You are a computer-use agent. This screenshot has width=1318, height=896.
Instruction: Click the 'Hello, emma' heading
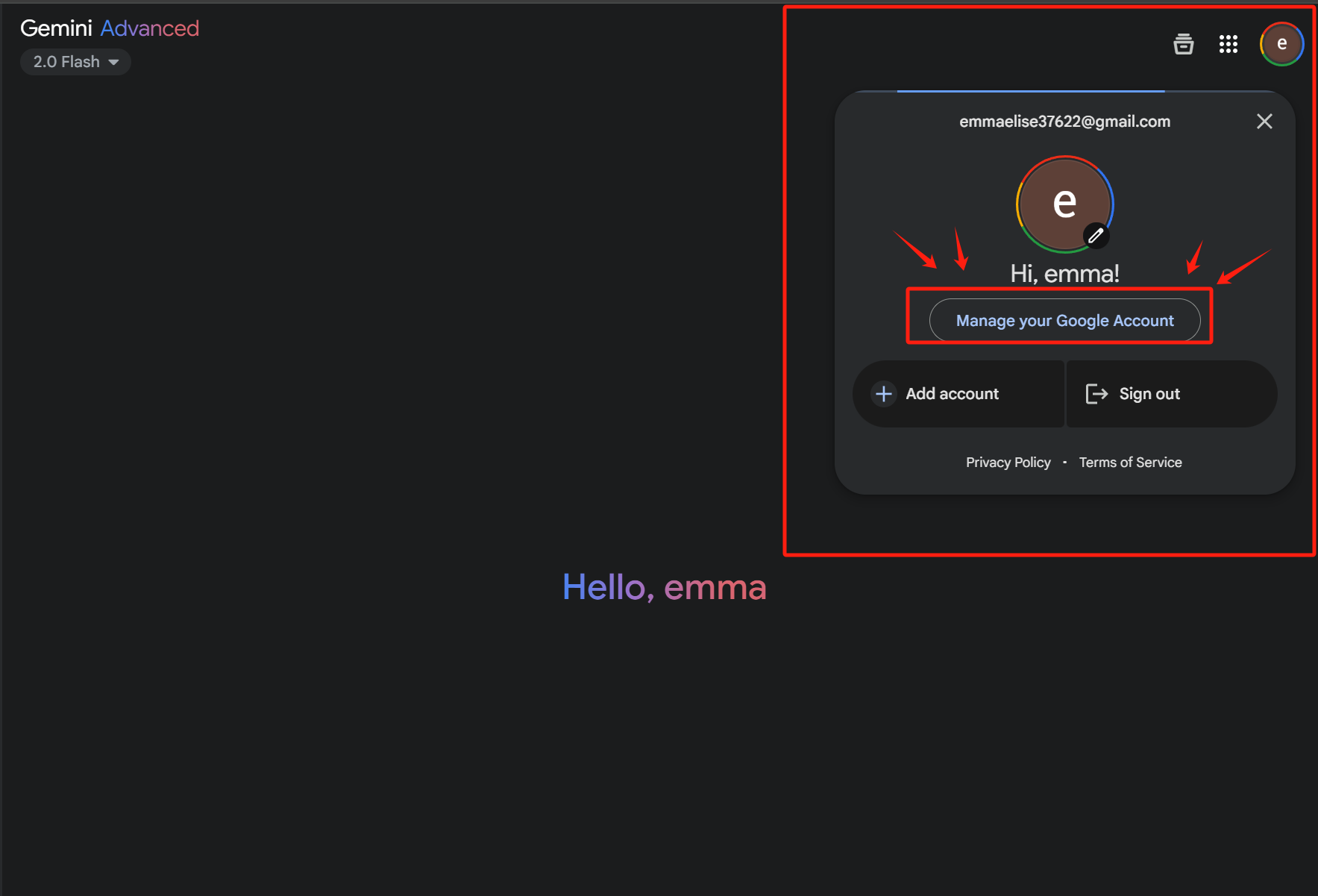664,587
